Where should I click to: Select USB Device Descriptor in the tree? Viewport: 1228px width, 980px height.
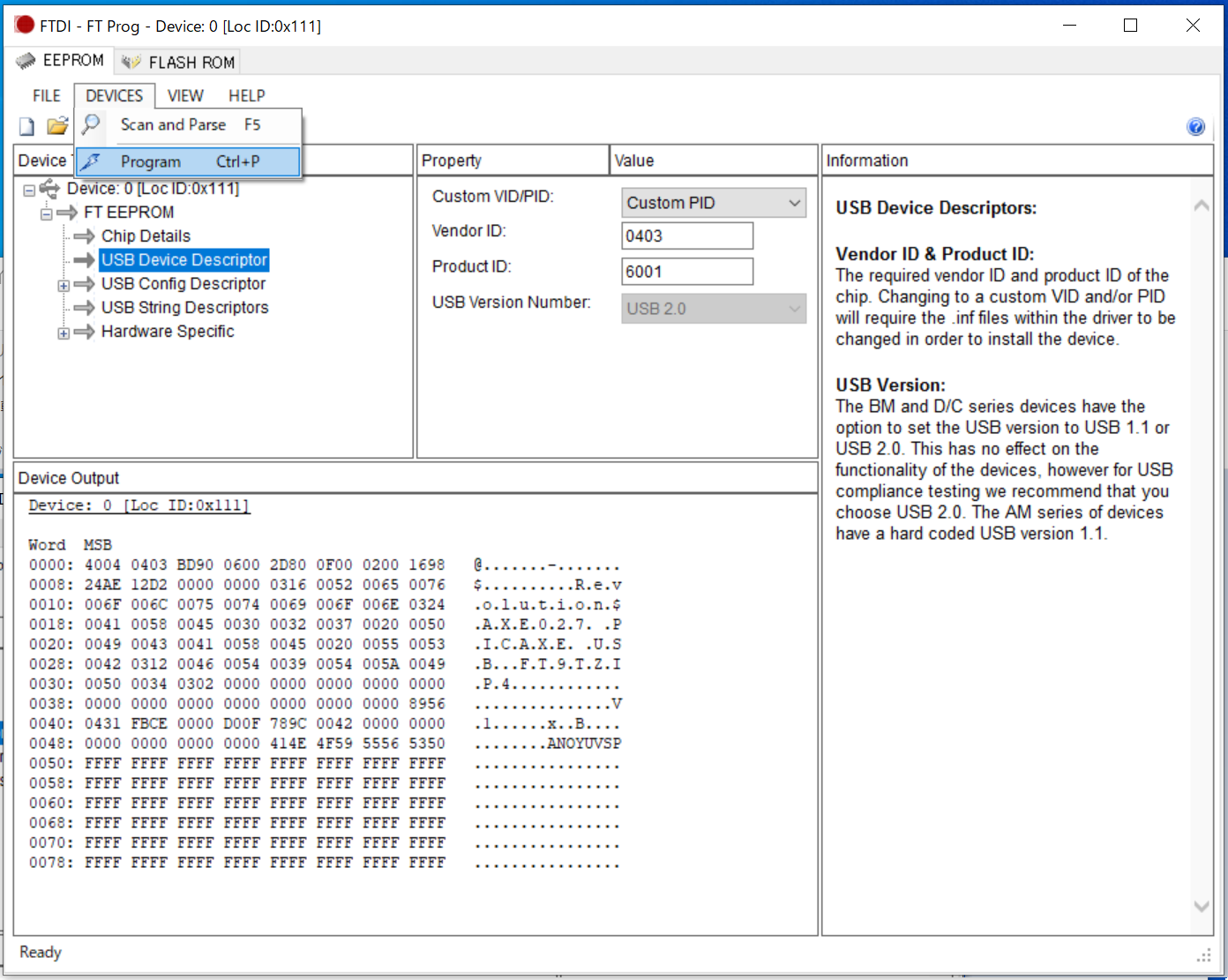click(183, 259)
